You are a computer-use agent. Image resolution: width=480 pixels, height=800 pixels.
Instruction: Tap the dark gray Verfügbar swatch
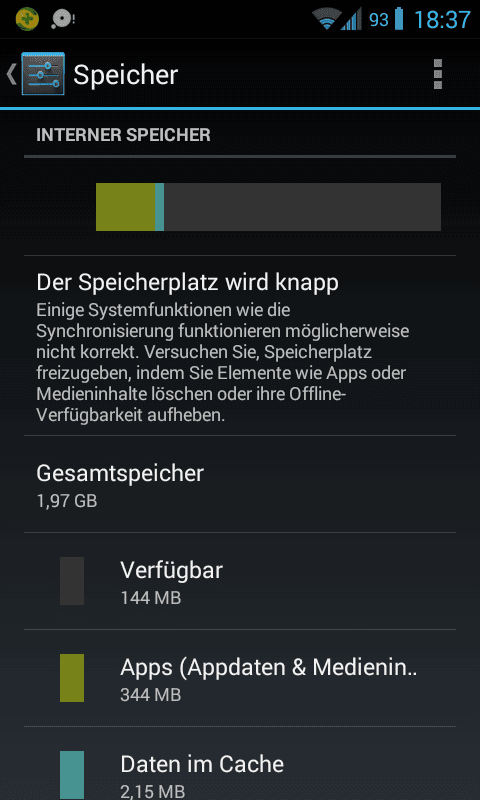point(72,581)
